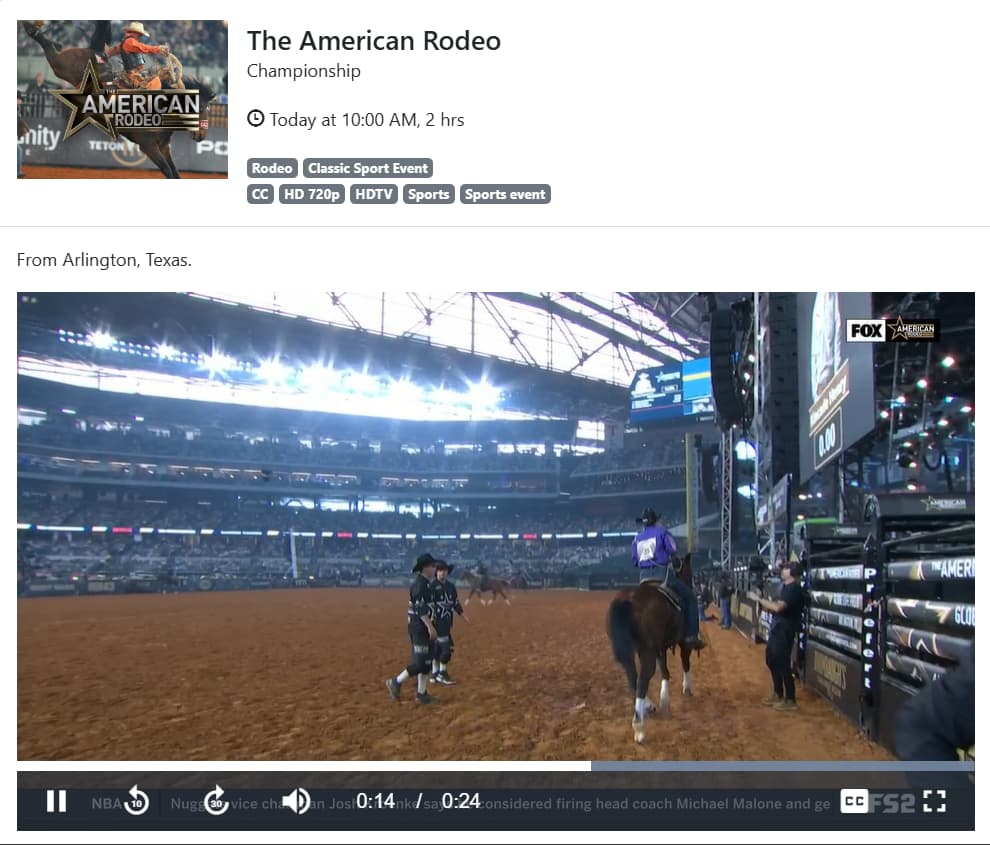Click the HDTV badge
This screenshot has height=845, width=990.
374,194
